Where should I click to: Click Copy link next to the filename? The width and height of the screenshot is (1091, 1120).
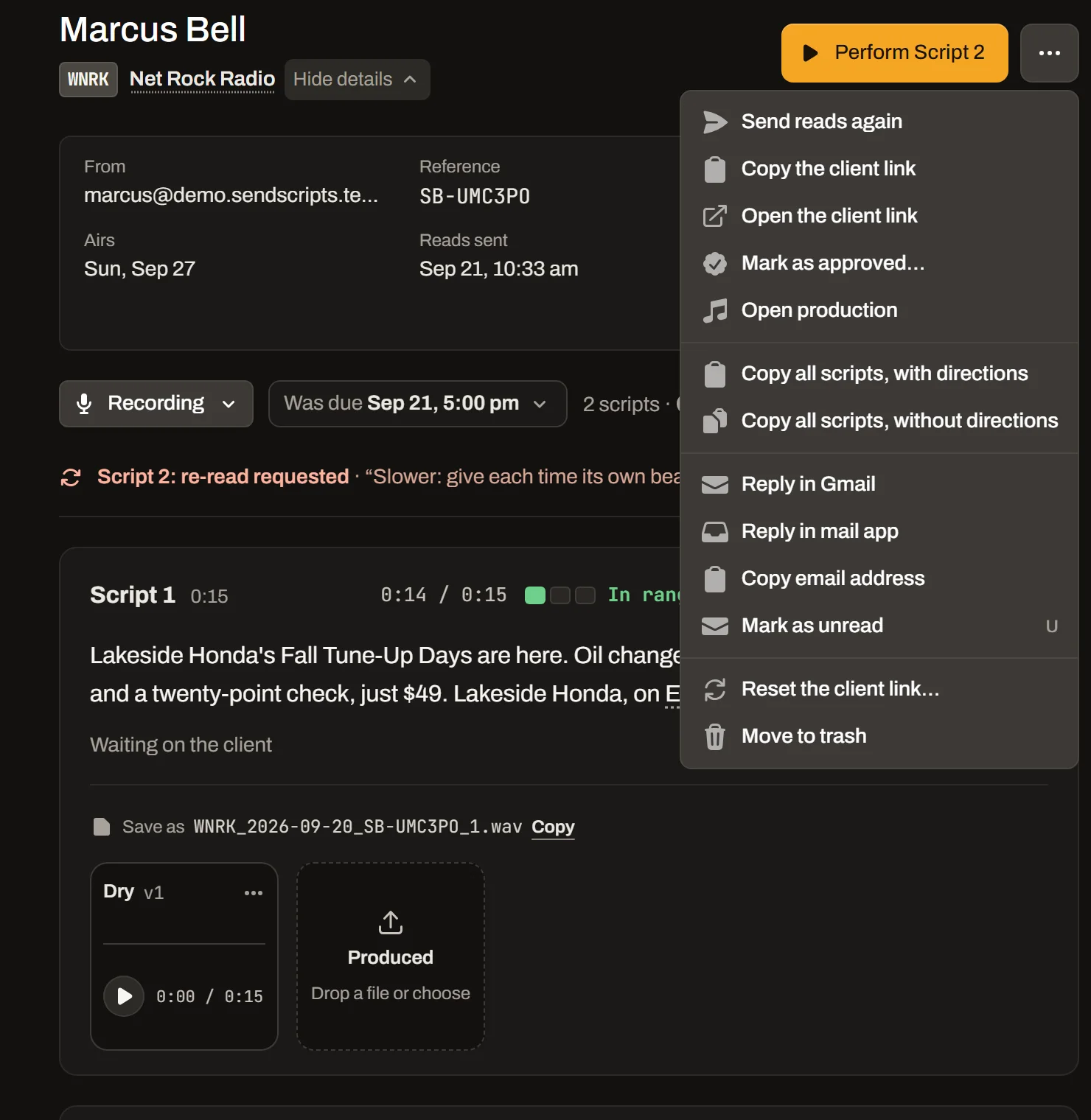pyautogui.click(x=553, y=827)
